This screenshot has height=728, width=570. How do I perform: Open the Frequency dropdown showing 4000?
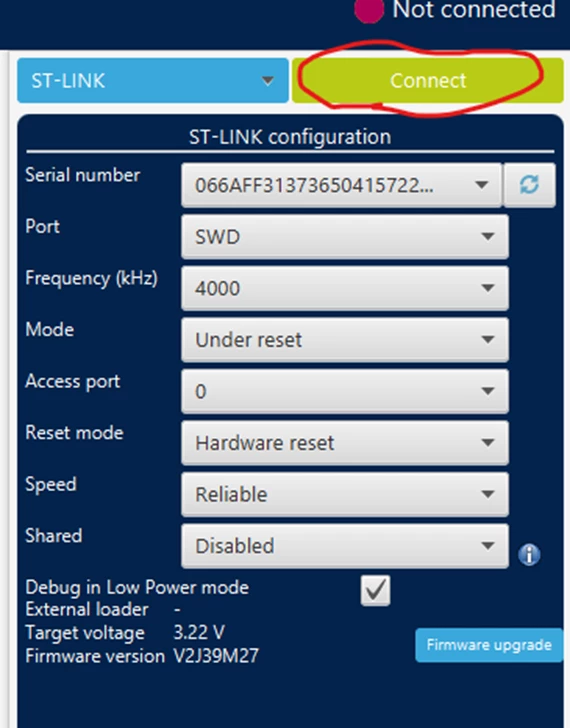345,288
